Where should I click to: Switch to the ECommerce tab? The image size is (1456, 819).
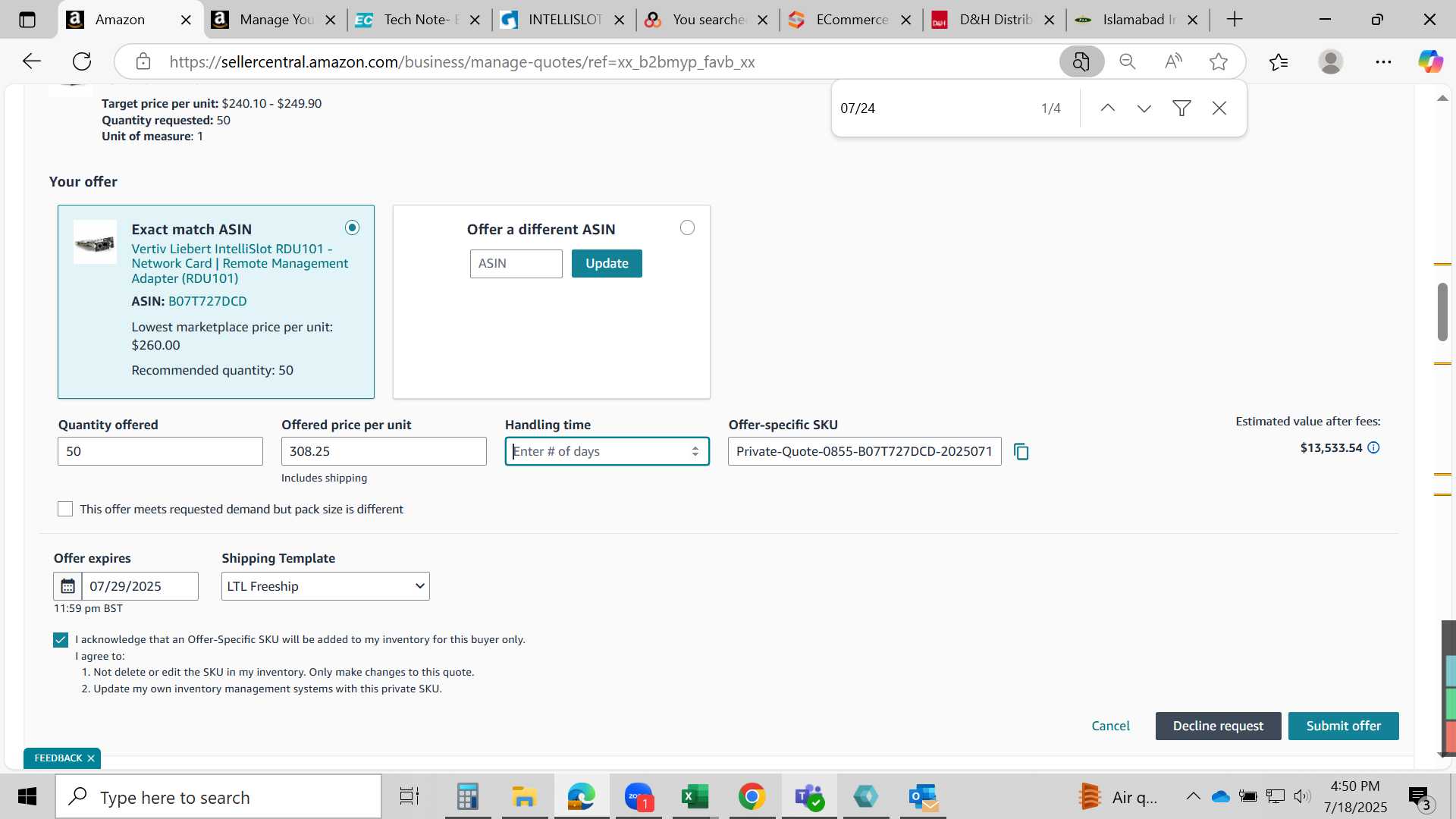pos(851,20)
